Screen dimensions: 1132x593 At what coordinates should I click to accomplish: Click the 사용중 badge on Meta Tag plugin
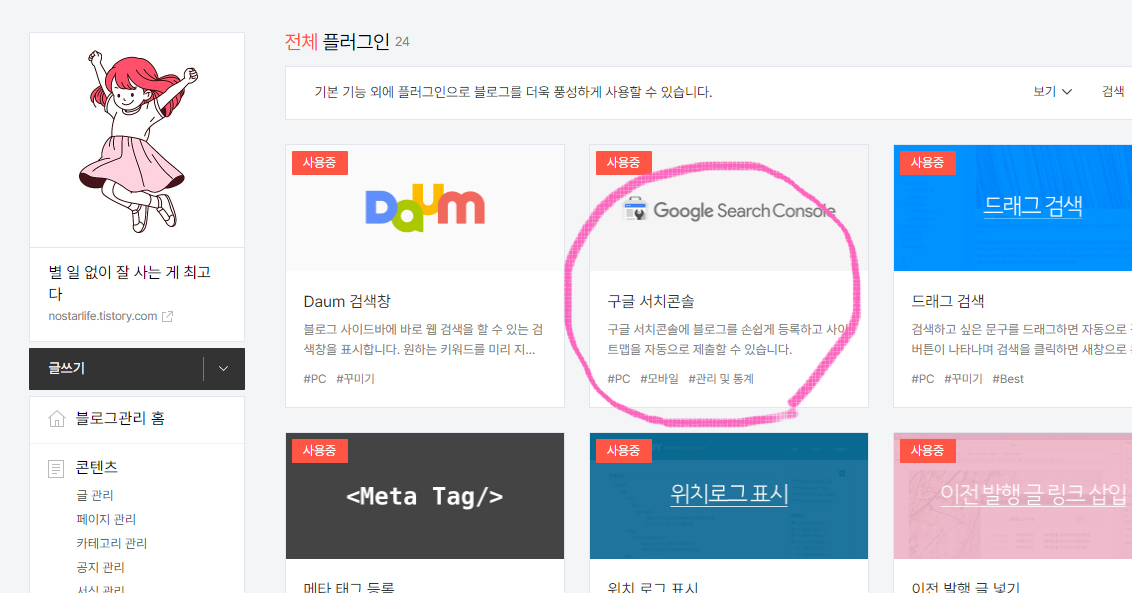click(320, 451)
